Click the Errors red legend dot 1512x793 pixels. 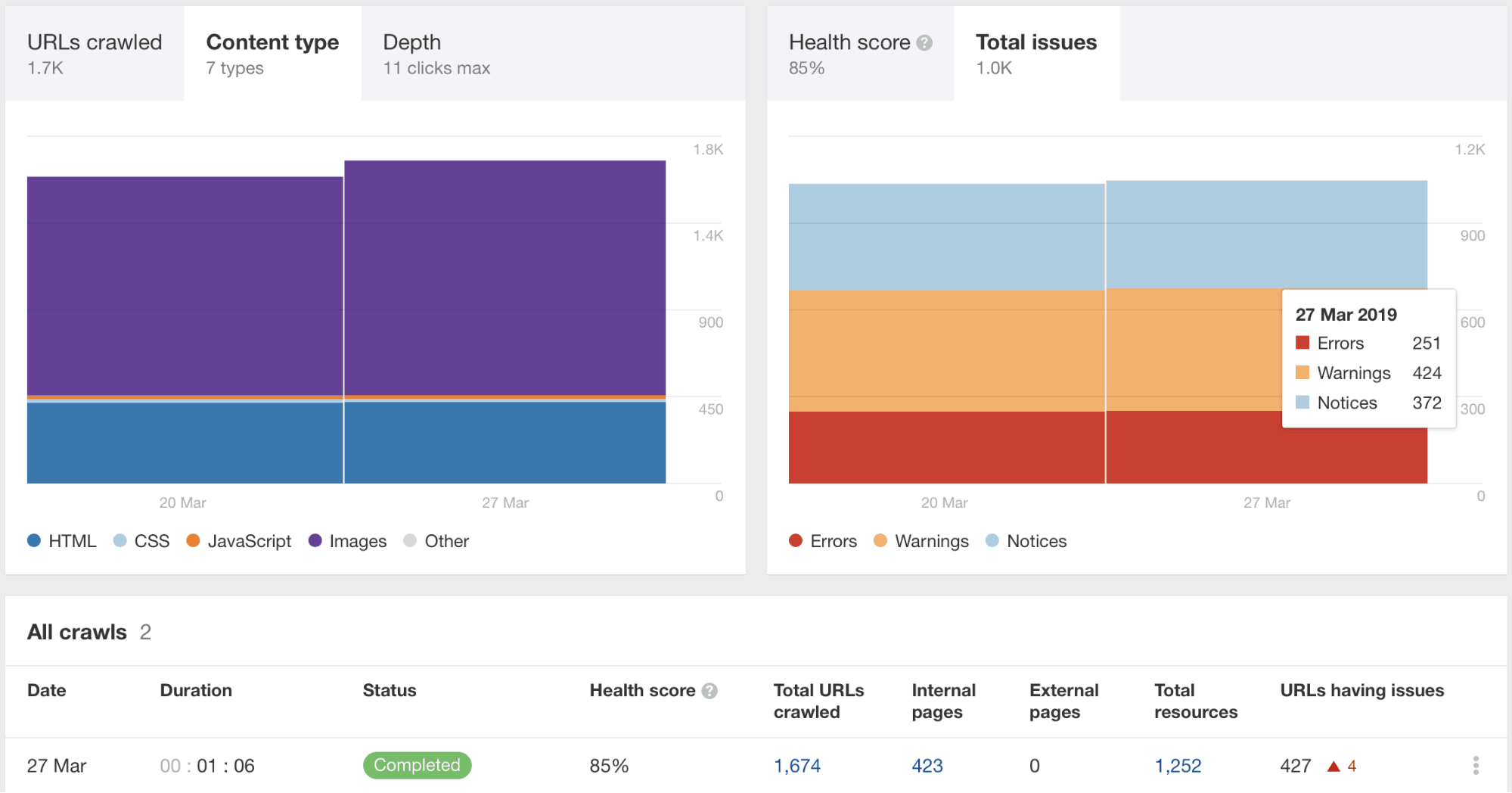[795, 541]
